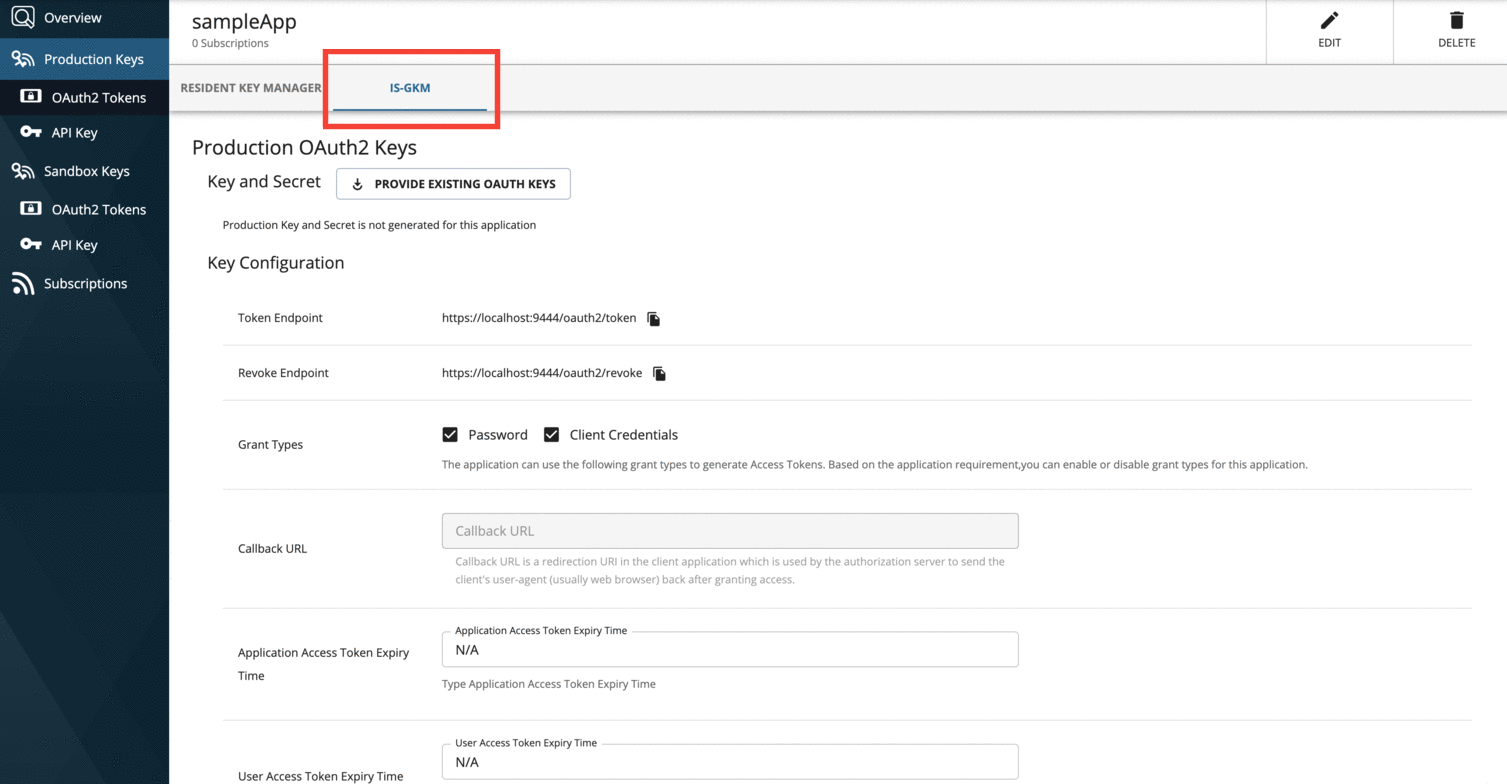This screenshot has height=784, width=1507.
Task: Open production API Key key icon
Action: [31, 132]
